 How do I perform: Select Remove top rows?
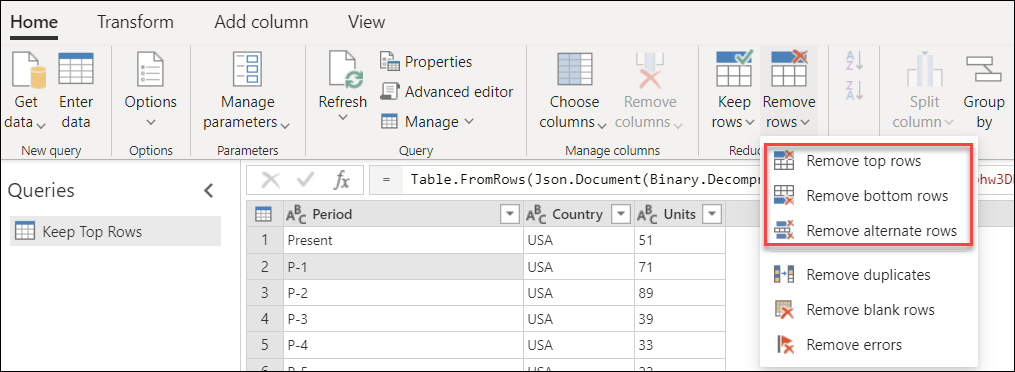pos(863,161)
